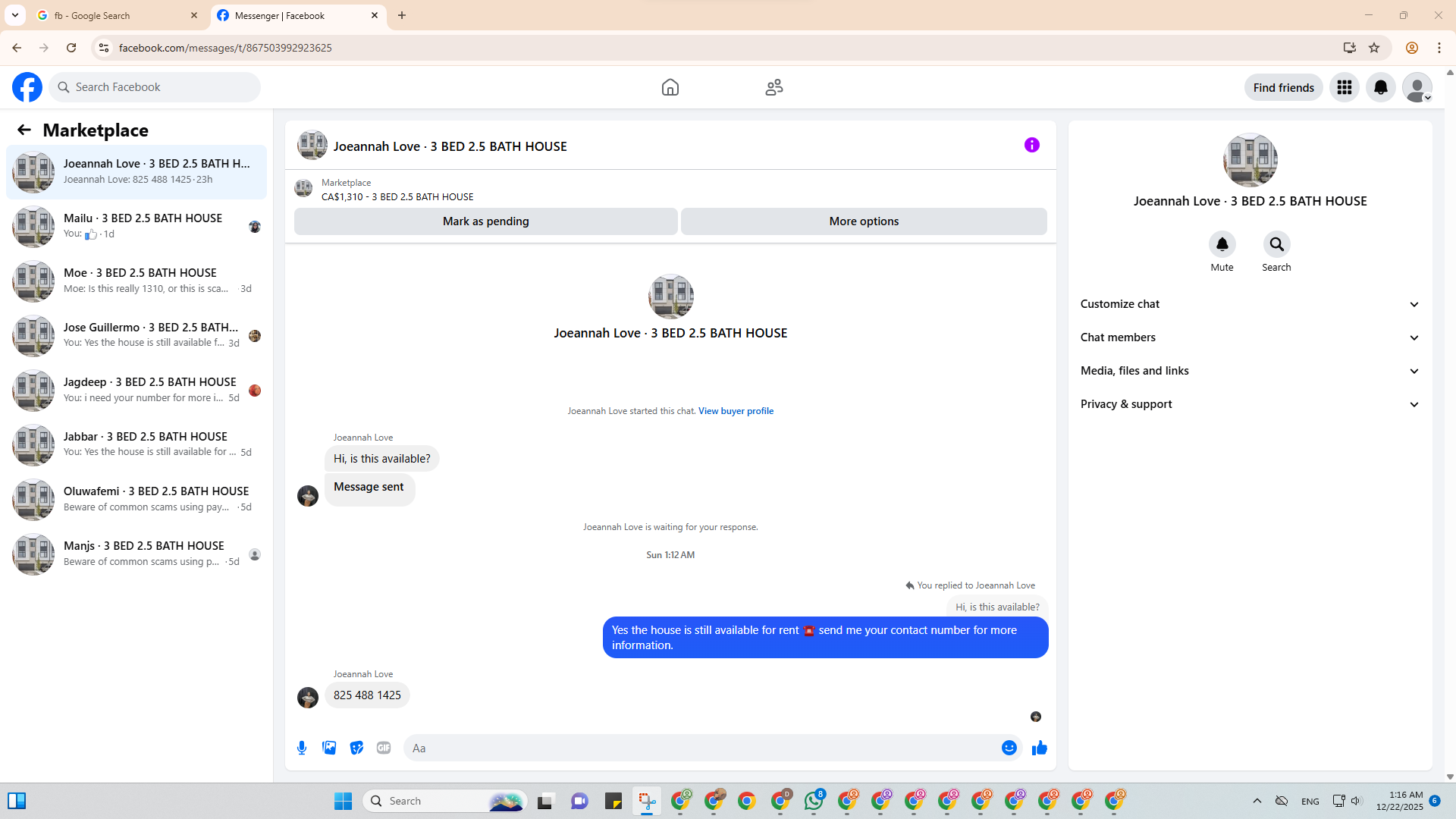
Task: Open the account profile menu
Action: click(1417, 87)
